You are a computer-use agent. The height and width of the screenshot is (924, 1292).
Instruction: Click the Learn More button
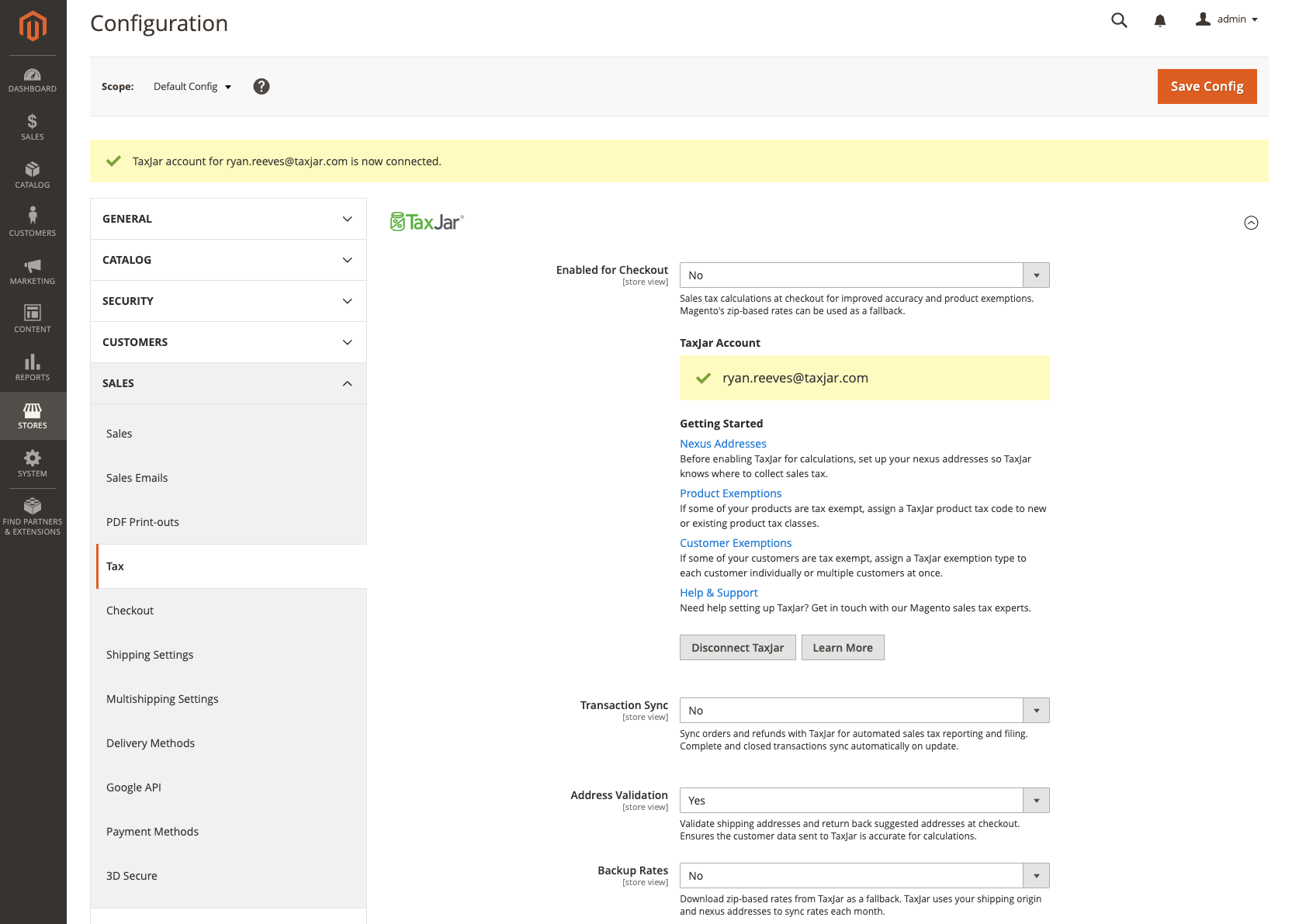click(843, 648)
